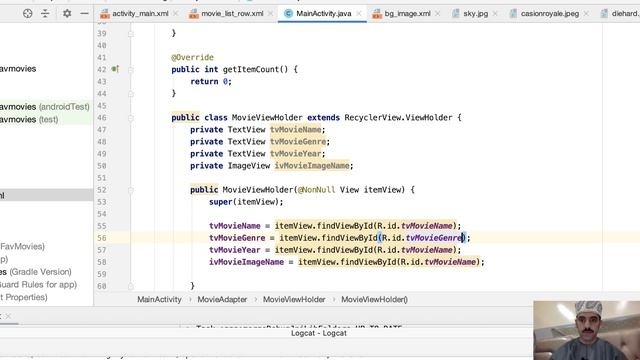The width and height of the screenshot is (640, 360).
Task: Click the webcam video thumbnail
Action: (587, 330)
